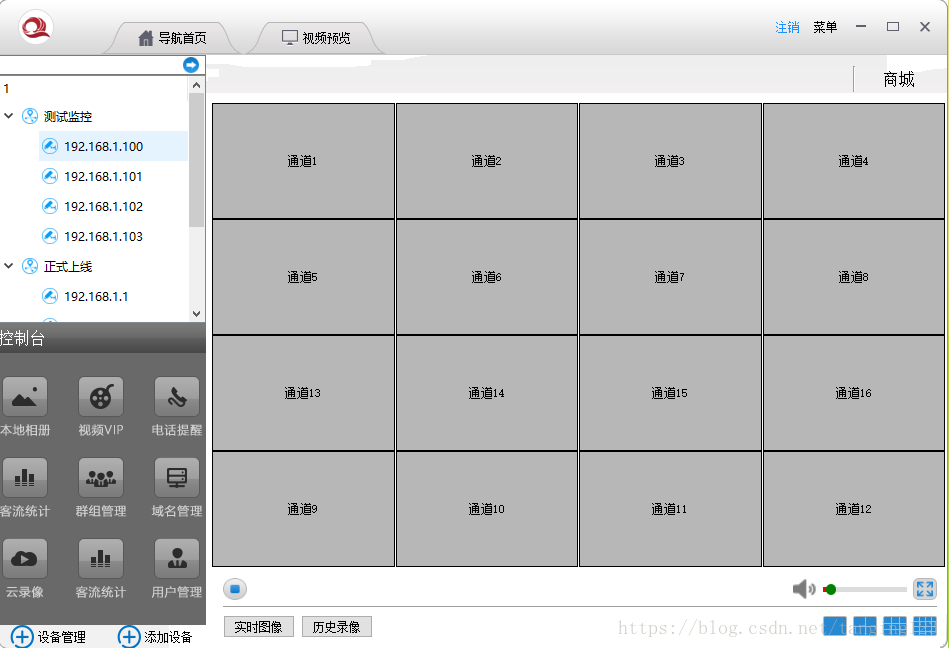Select the 通道13 video pane
Image resolution: width=949 pixels, height=648 pixels.
(303, 393)
